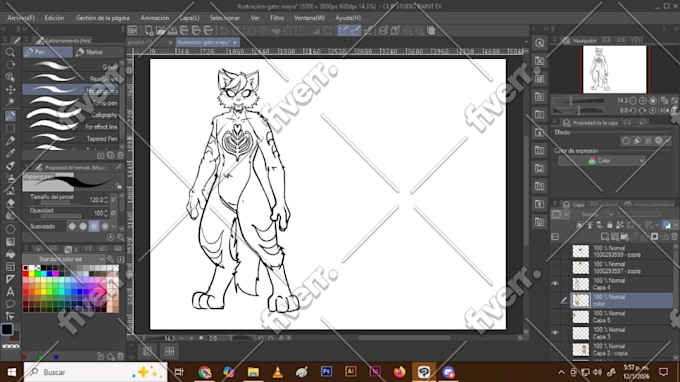This screenshot has width=680, height=382.
Task: Click Rotate right in the Navigator
Action: point(643,111)
